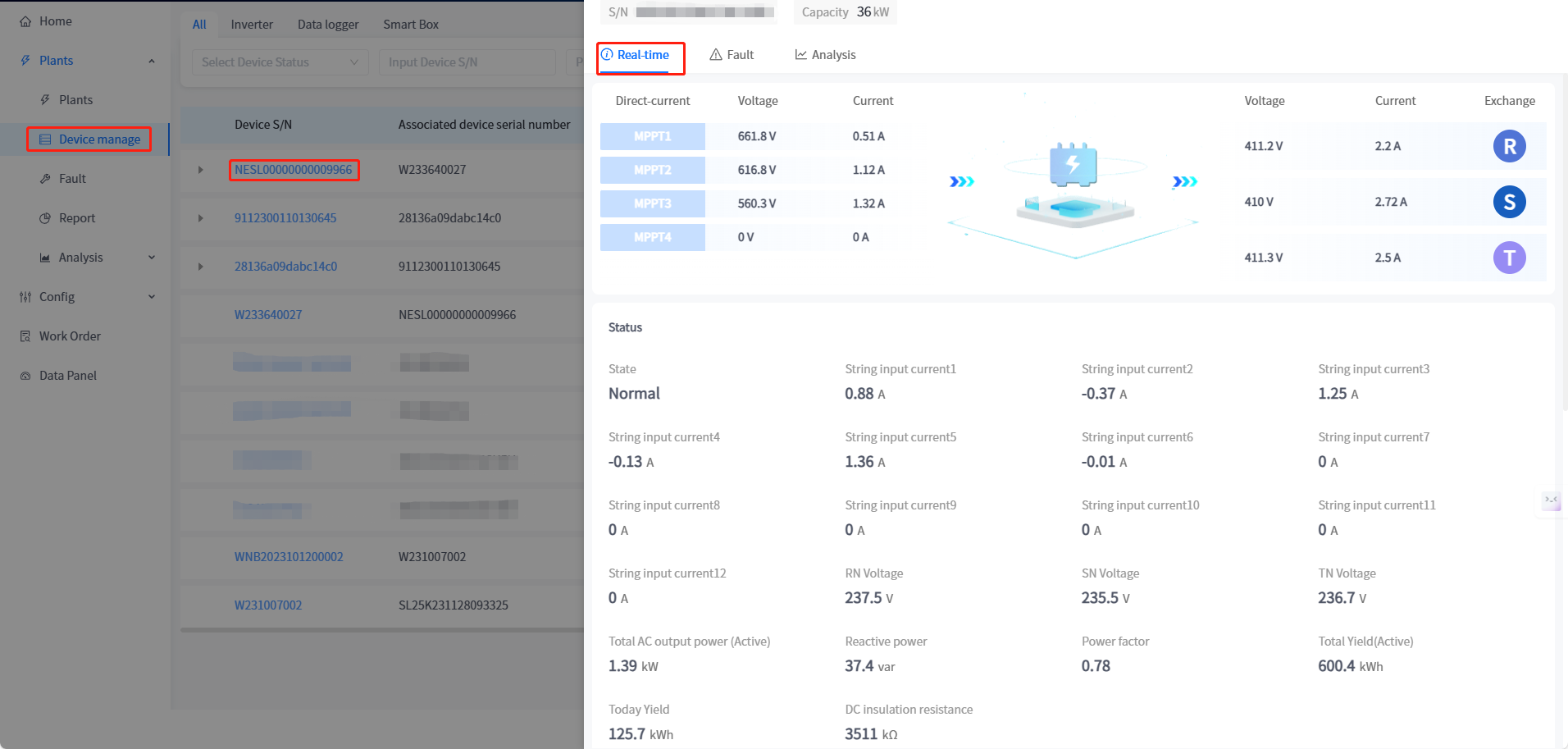Viewport: 1568px width, 749px height.
Task: Open the Select Device Status dropdown
Action: [280, 62]
